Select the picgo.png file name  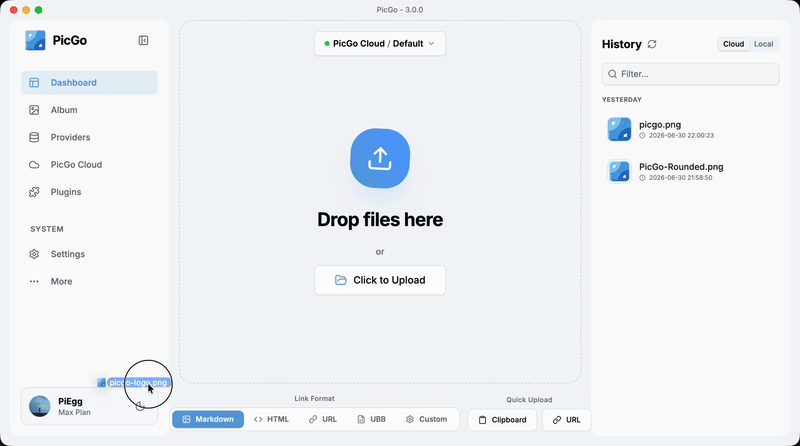pos(660,125)
